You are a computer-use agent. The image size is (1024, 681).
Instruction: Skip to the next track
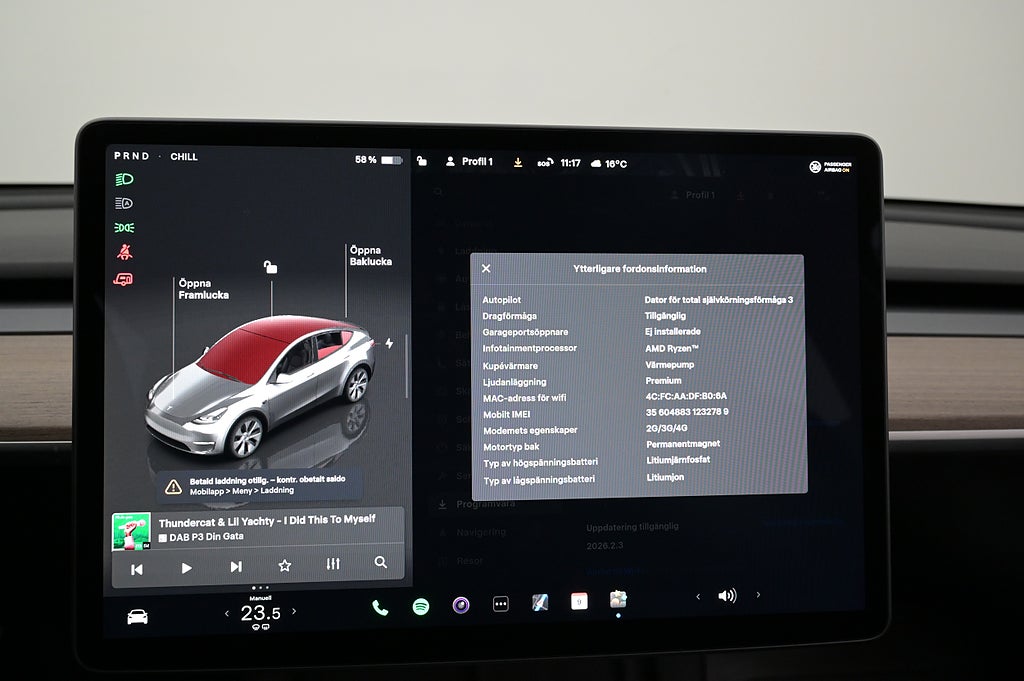pos(236,567)
